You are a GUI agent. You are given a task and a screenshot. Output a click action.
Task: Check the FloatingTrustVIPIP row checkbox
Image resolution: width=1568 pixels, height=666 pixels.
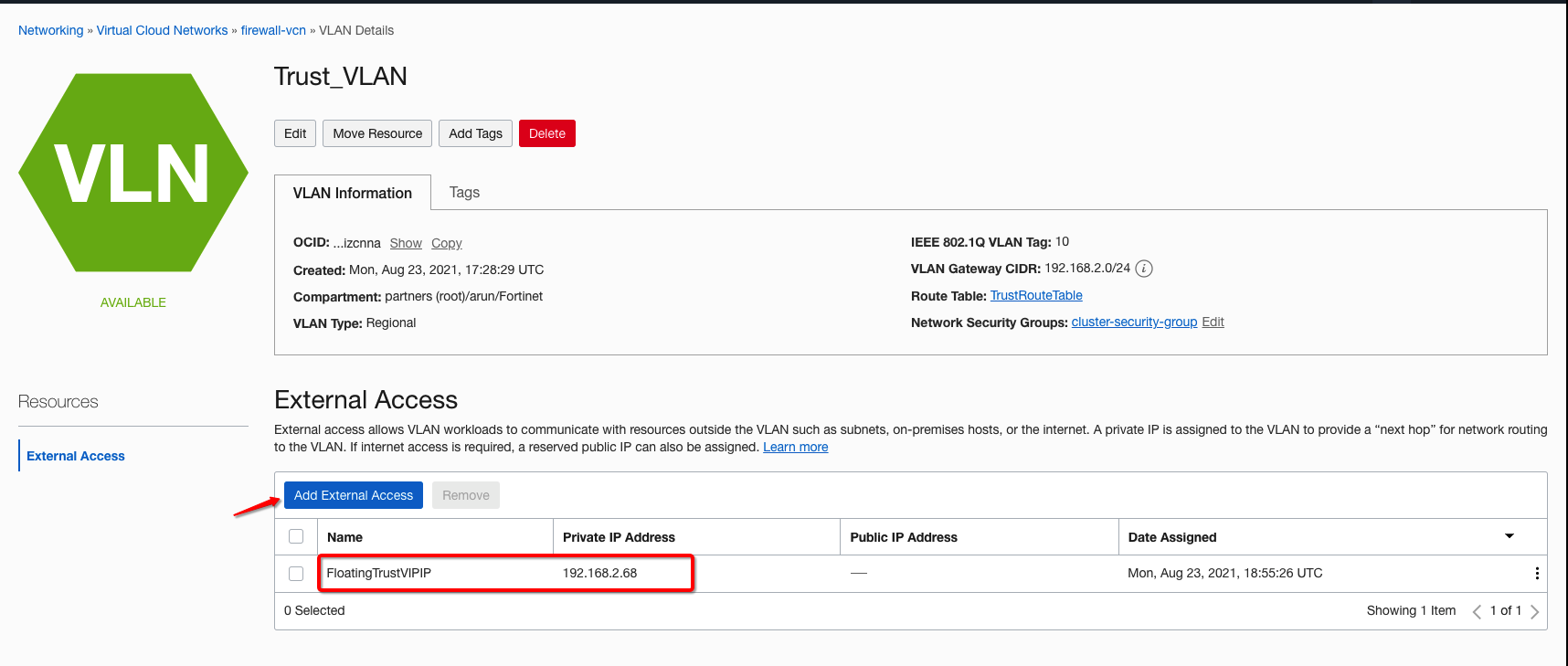(x=296, y=574)
